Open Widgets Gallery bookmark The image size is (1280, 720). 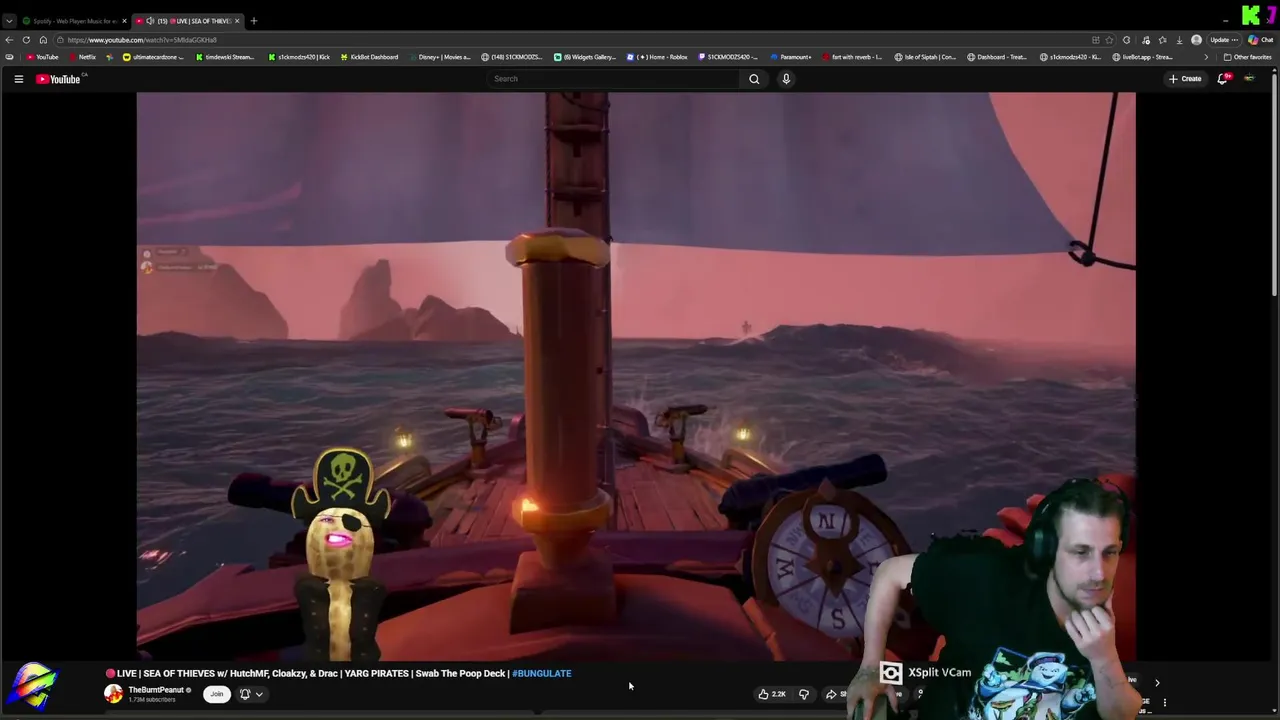tap(585, 57)
